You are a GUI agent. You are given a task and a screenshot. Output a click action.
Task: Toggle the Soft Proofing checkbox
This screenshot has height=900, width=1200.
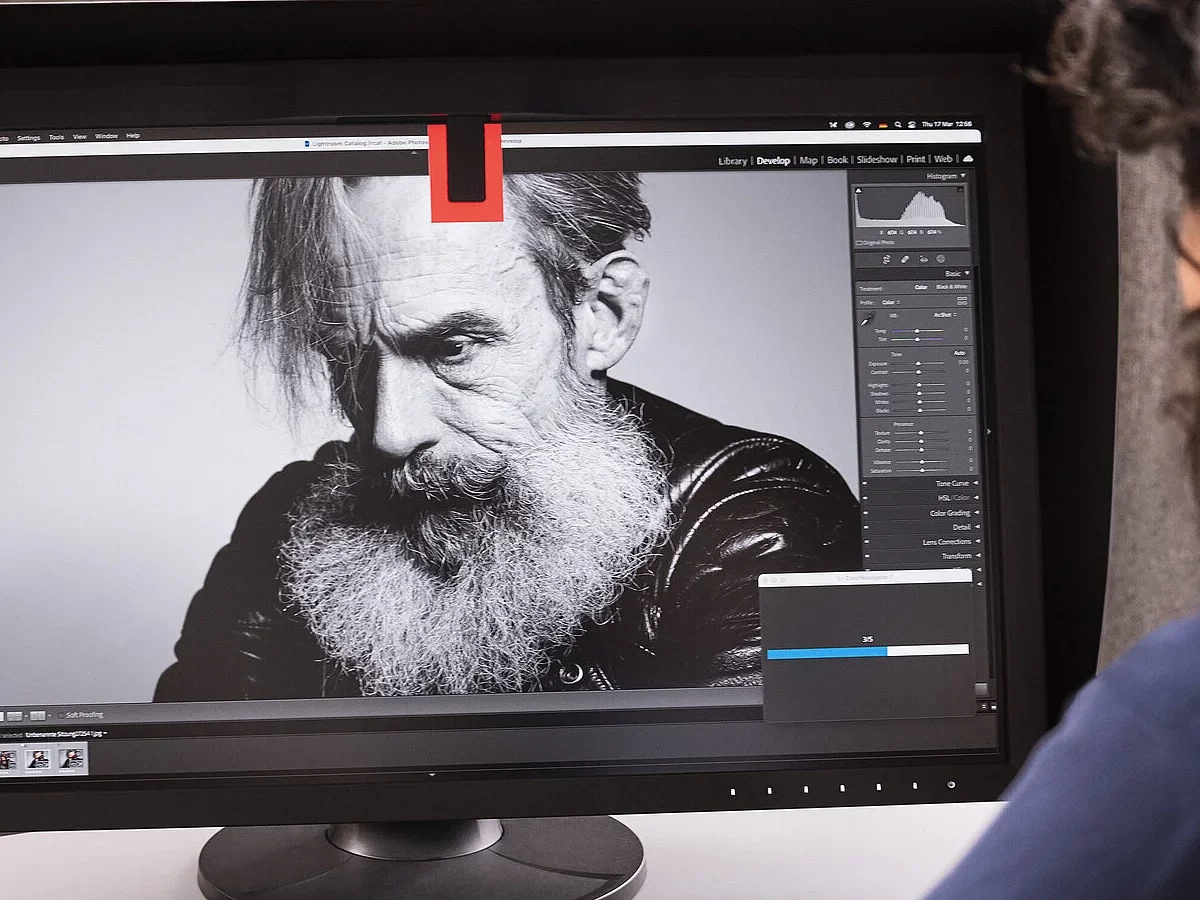point(60,715)
